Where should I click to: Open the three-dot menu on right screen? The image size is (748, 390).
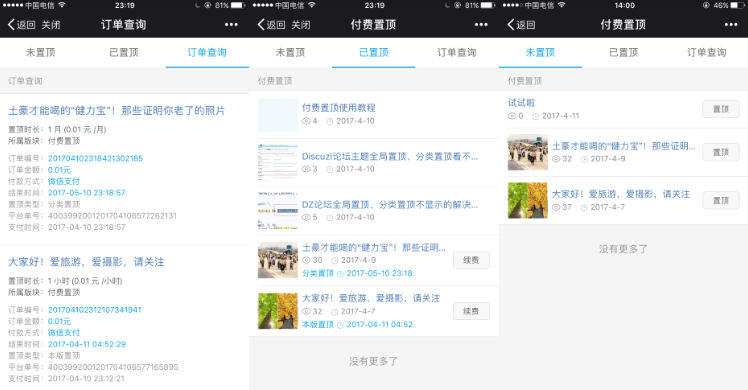point(731,25)
